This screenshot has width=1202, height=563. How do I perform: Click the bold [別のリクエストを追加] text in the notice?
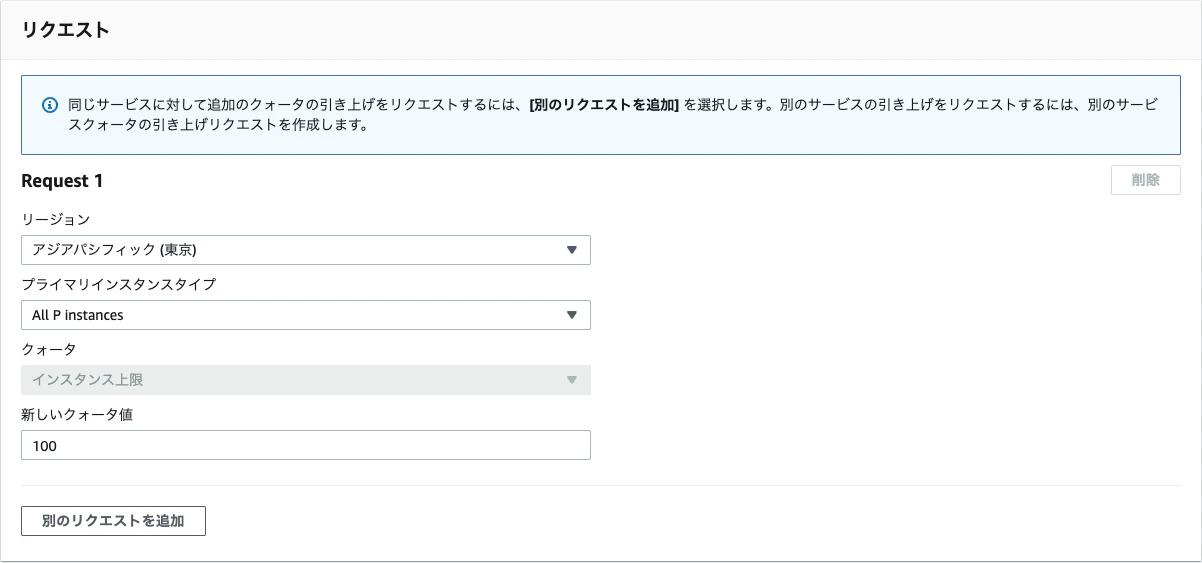pos(604,105)
